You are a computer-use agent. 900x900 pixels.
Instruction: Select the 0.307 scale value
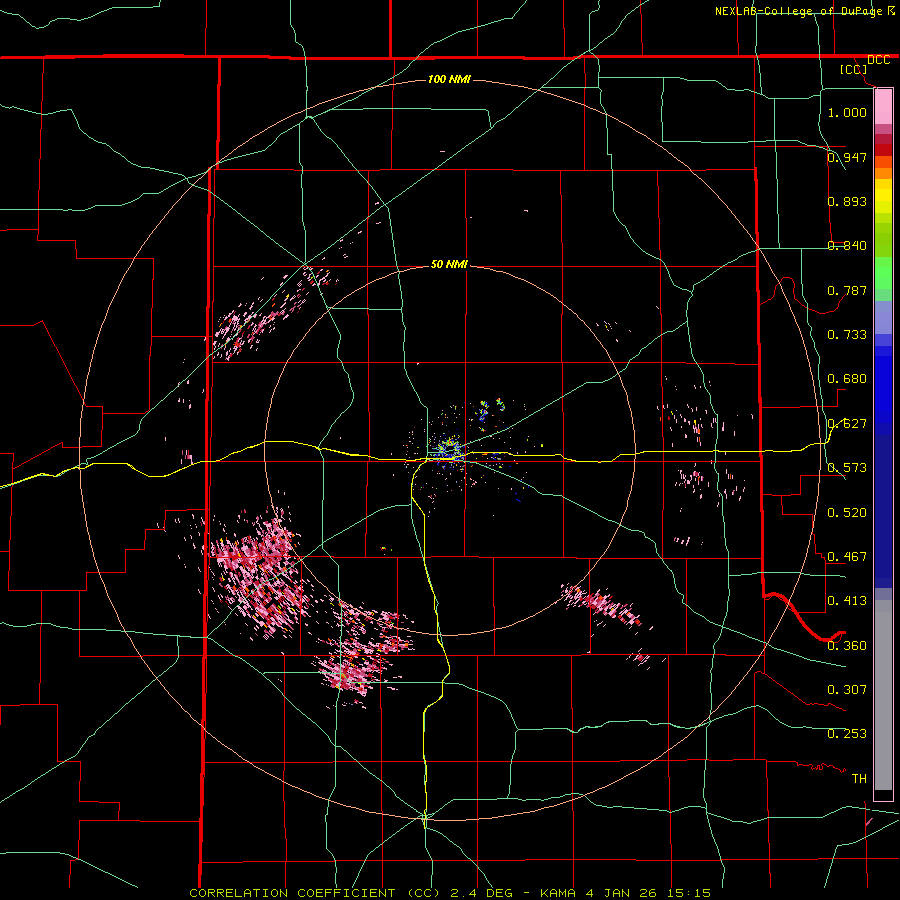coord(847,690)
